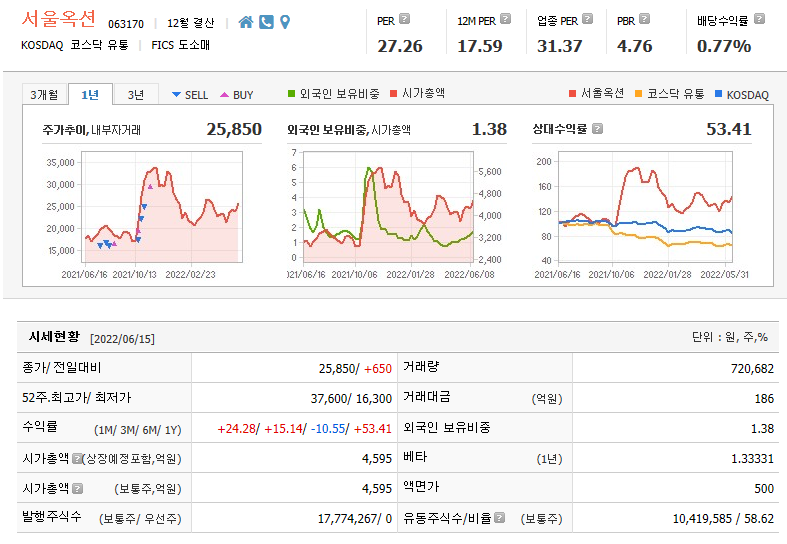This screenshot has height=544, width=787.
Task: Click floating shares 10,419,585 / 58.62
Action: point(723,518)
